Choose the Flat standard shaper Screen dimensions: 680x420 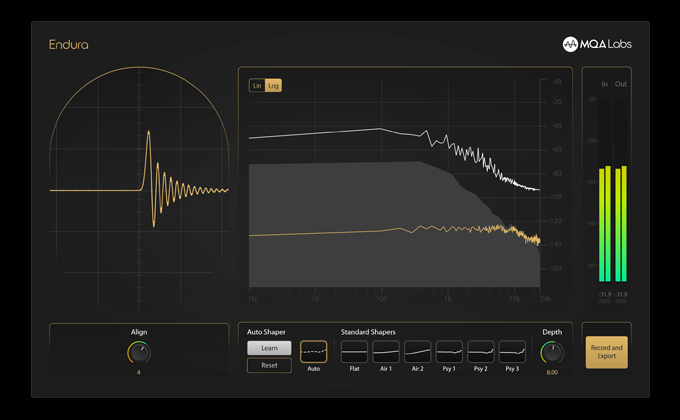[x=354, y=351]
